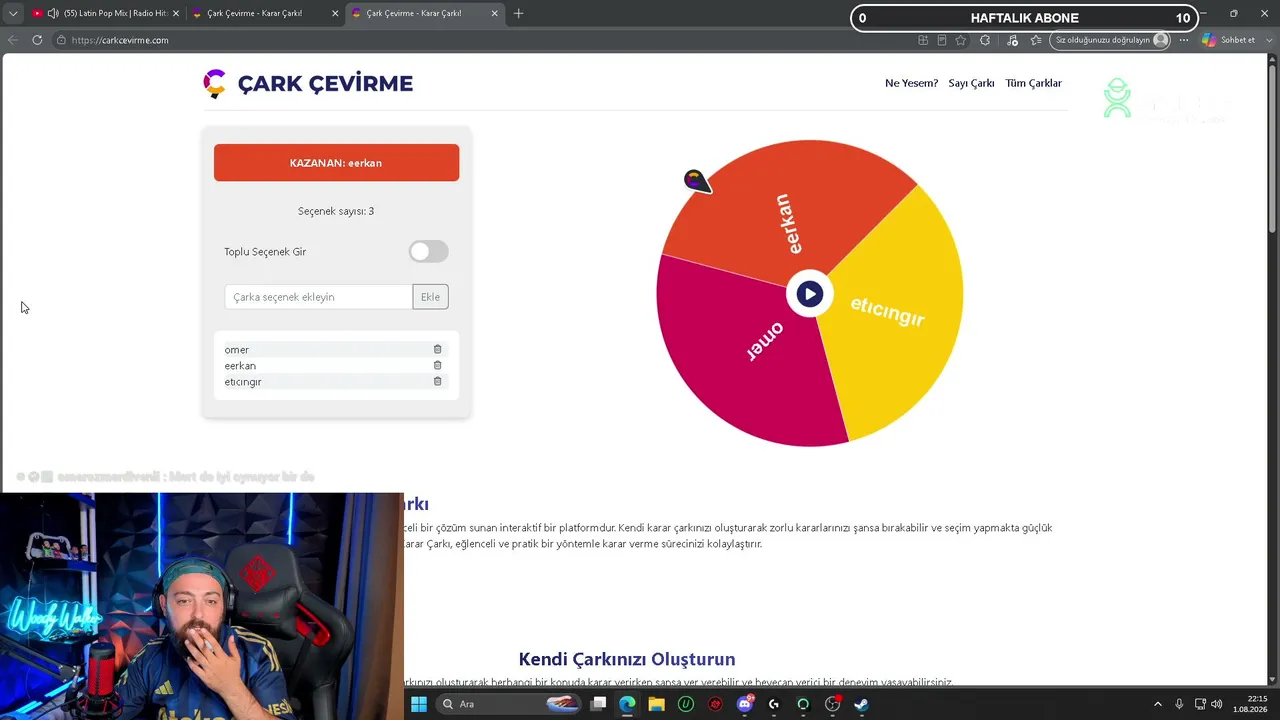Close the active Çark Çevirme tab
Viewport: 1280px width, 720px height.
[x=494, y=14]
